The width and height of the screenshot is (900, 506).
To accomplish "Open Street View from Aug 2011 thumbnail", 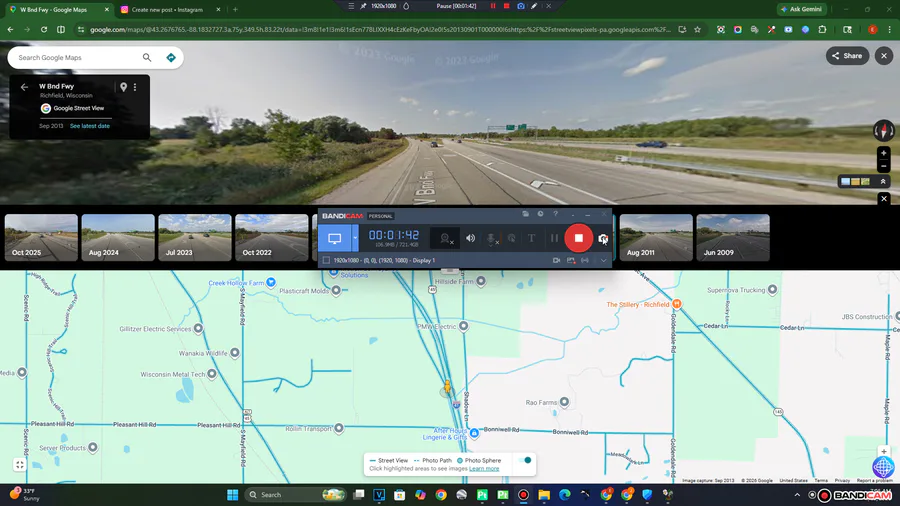I will [x=656, y=238].
